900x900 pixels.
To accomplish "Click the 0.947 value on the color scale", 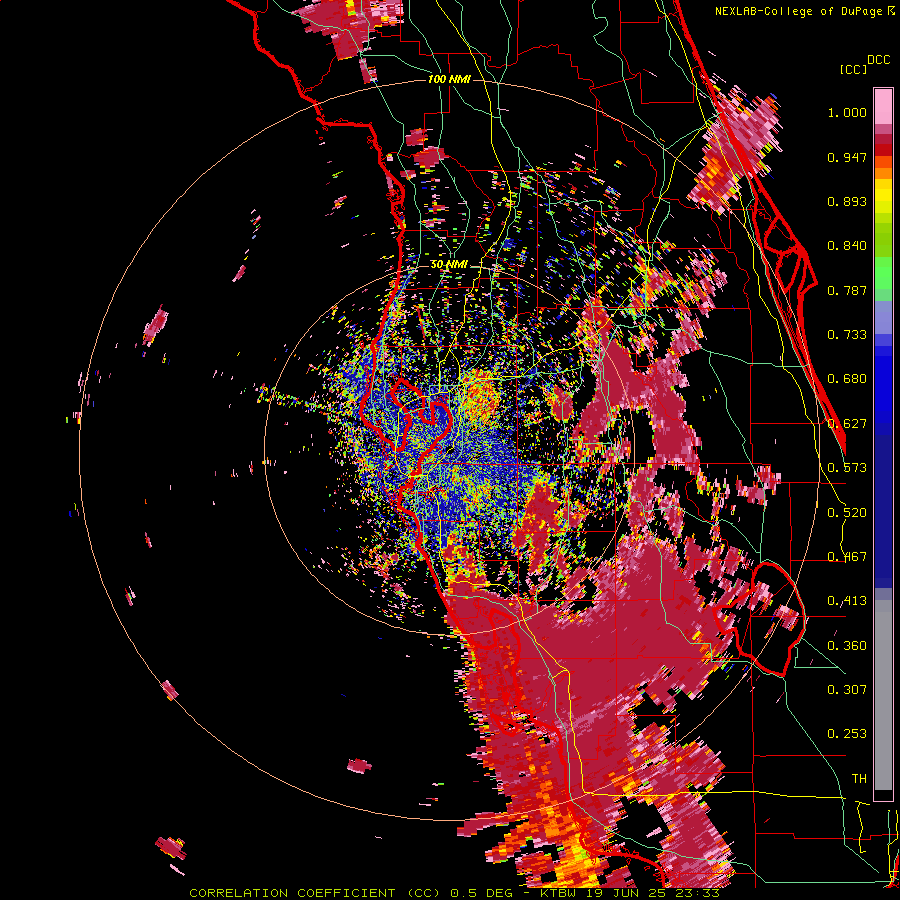I will 847,157.
